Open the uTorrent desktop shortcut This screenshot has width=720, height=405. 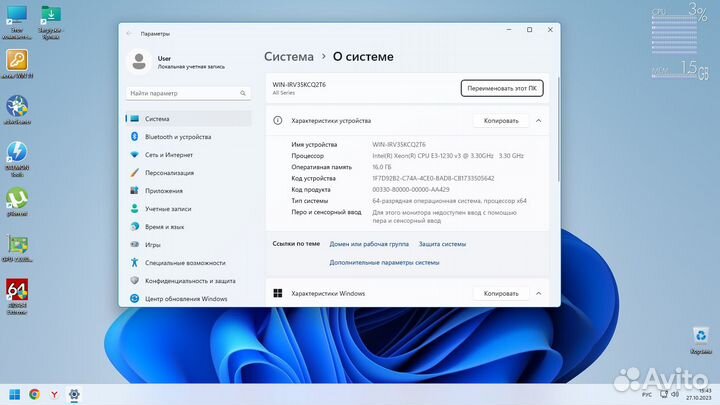click(17, 202)
